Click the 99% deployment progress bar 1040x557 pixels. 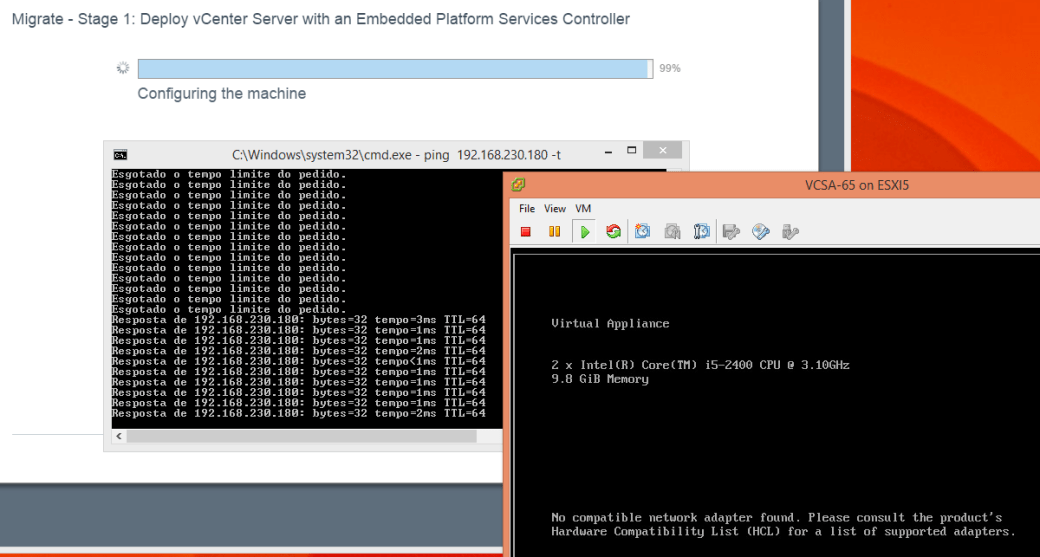point(393,69)
